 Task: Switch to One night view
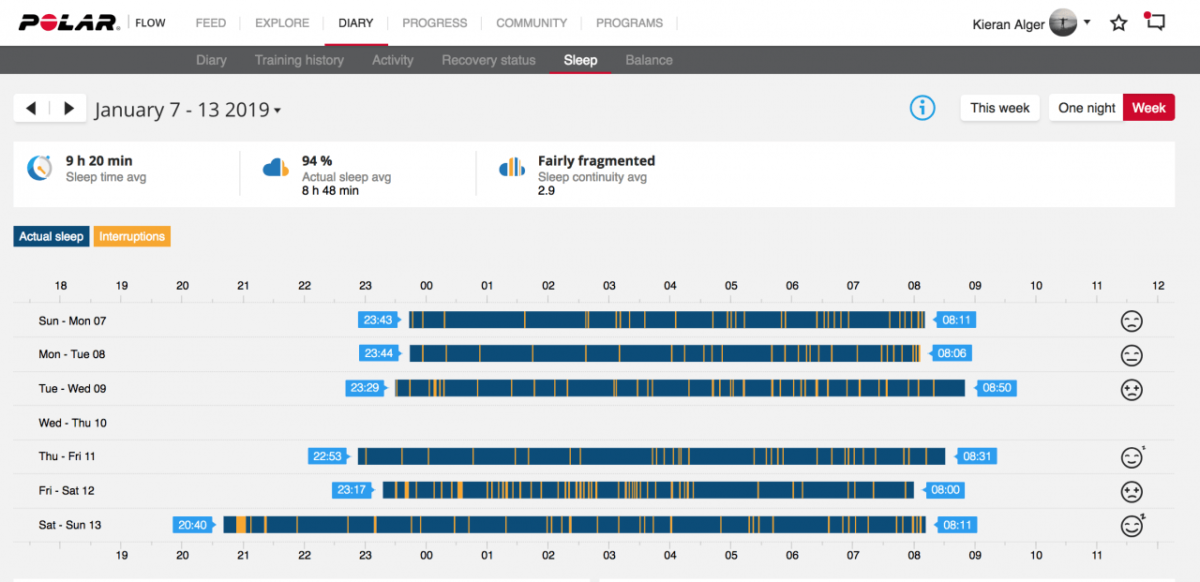click(1086, 108)
